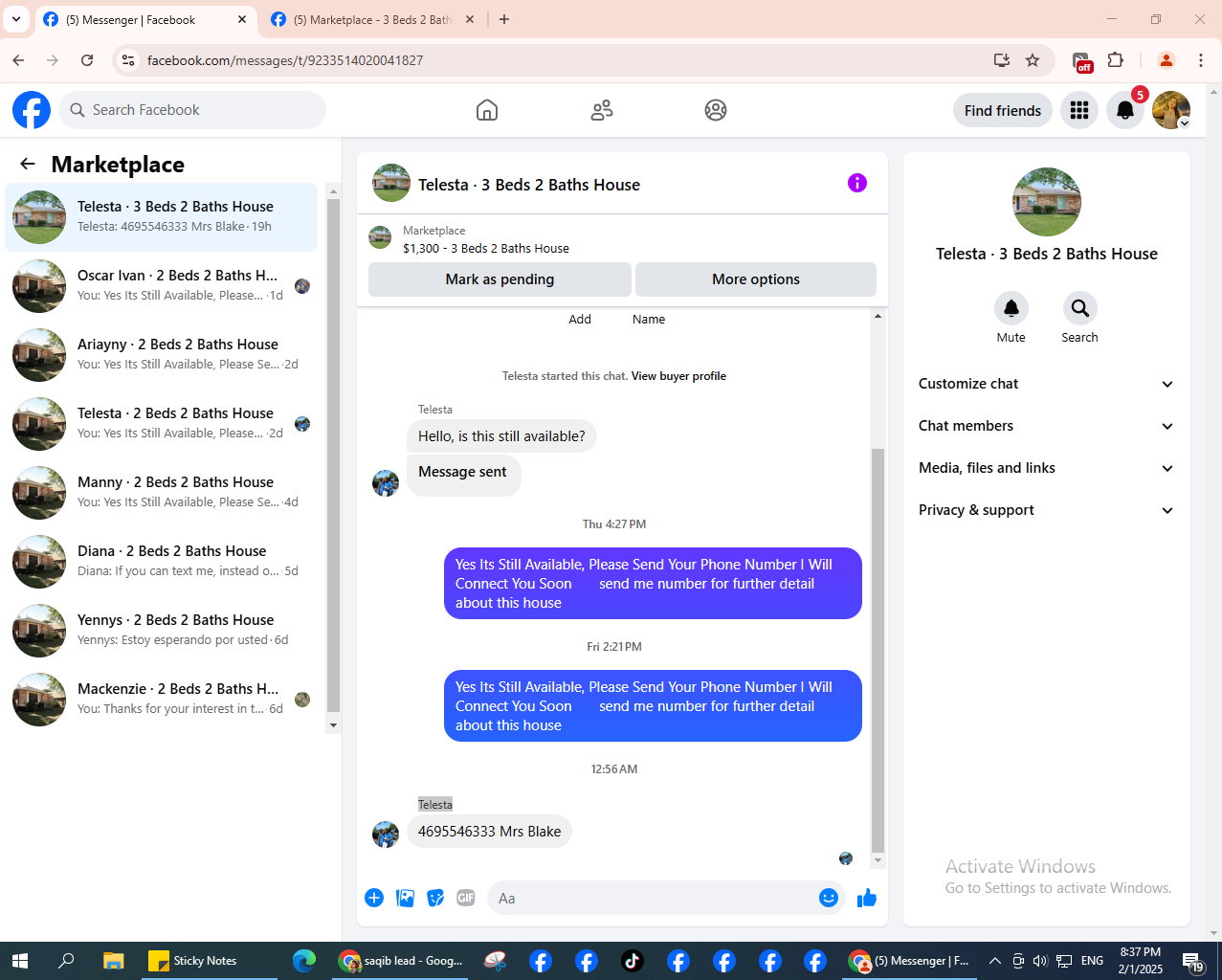Click the conversation list scrollbar thumb
The image size is (1222, 980).
tap(333, 456)
